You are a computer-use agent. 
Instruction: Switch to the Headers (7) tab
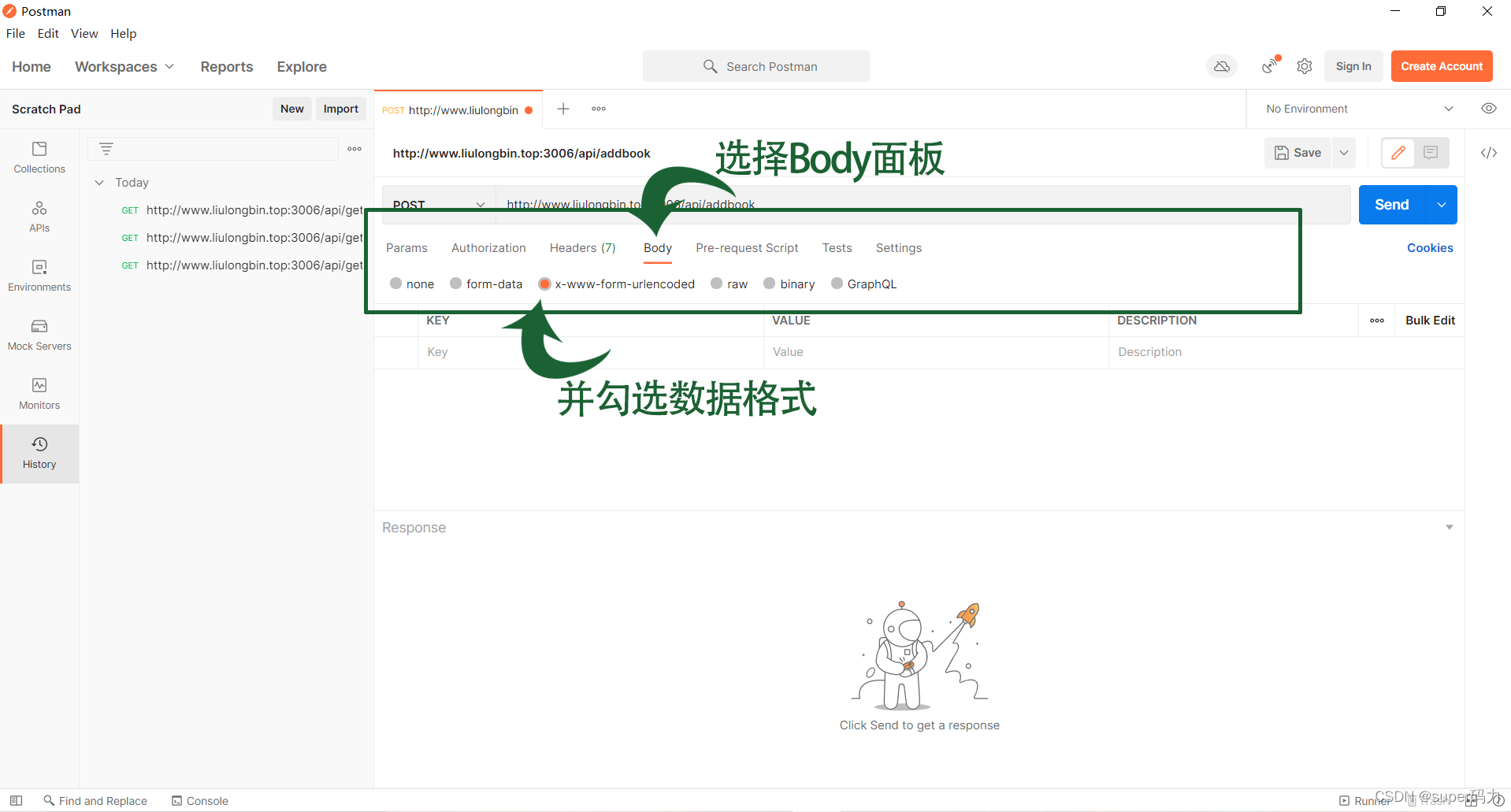coord(583,248)
